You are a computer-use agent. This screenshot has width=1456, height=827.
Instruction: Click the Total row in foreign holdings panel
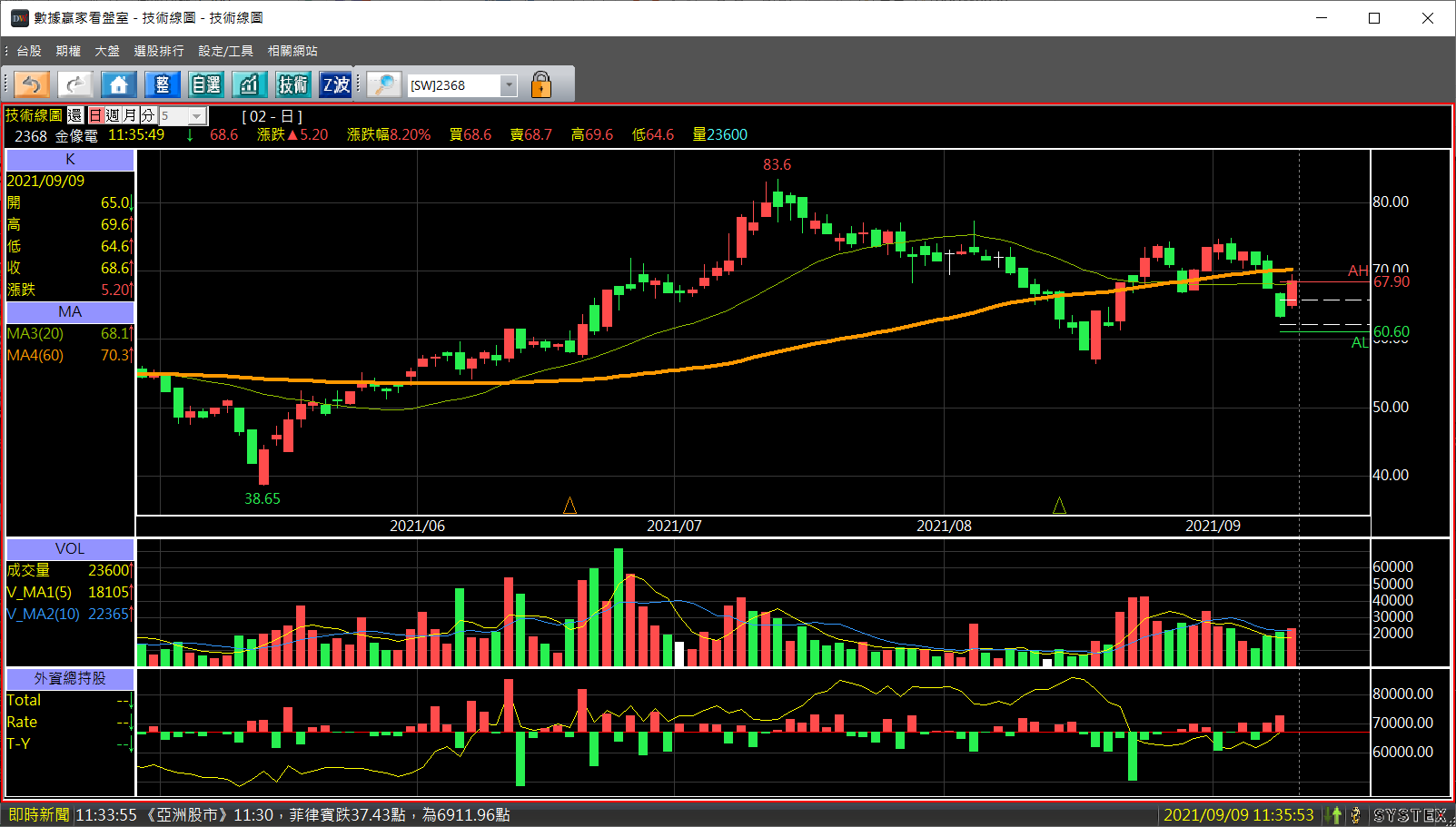[70, 700]
